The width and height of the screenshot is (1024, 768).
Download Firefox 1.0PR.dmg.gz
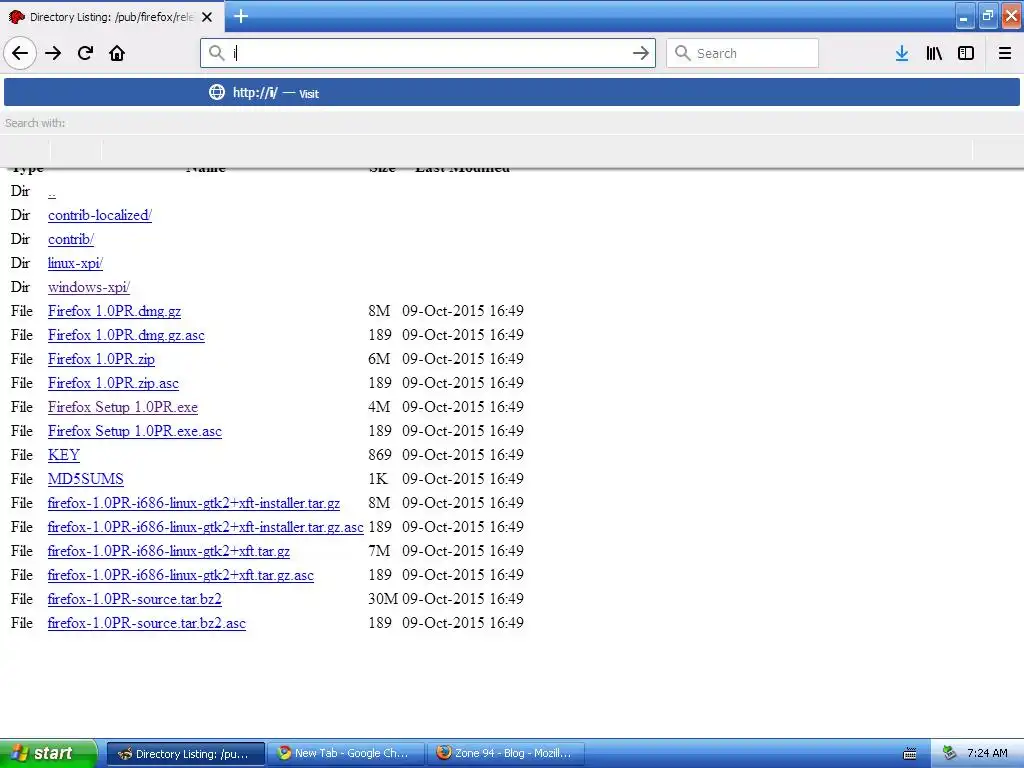tap(114, 311)
